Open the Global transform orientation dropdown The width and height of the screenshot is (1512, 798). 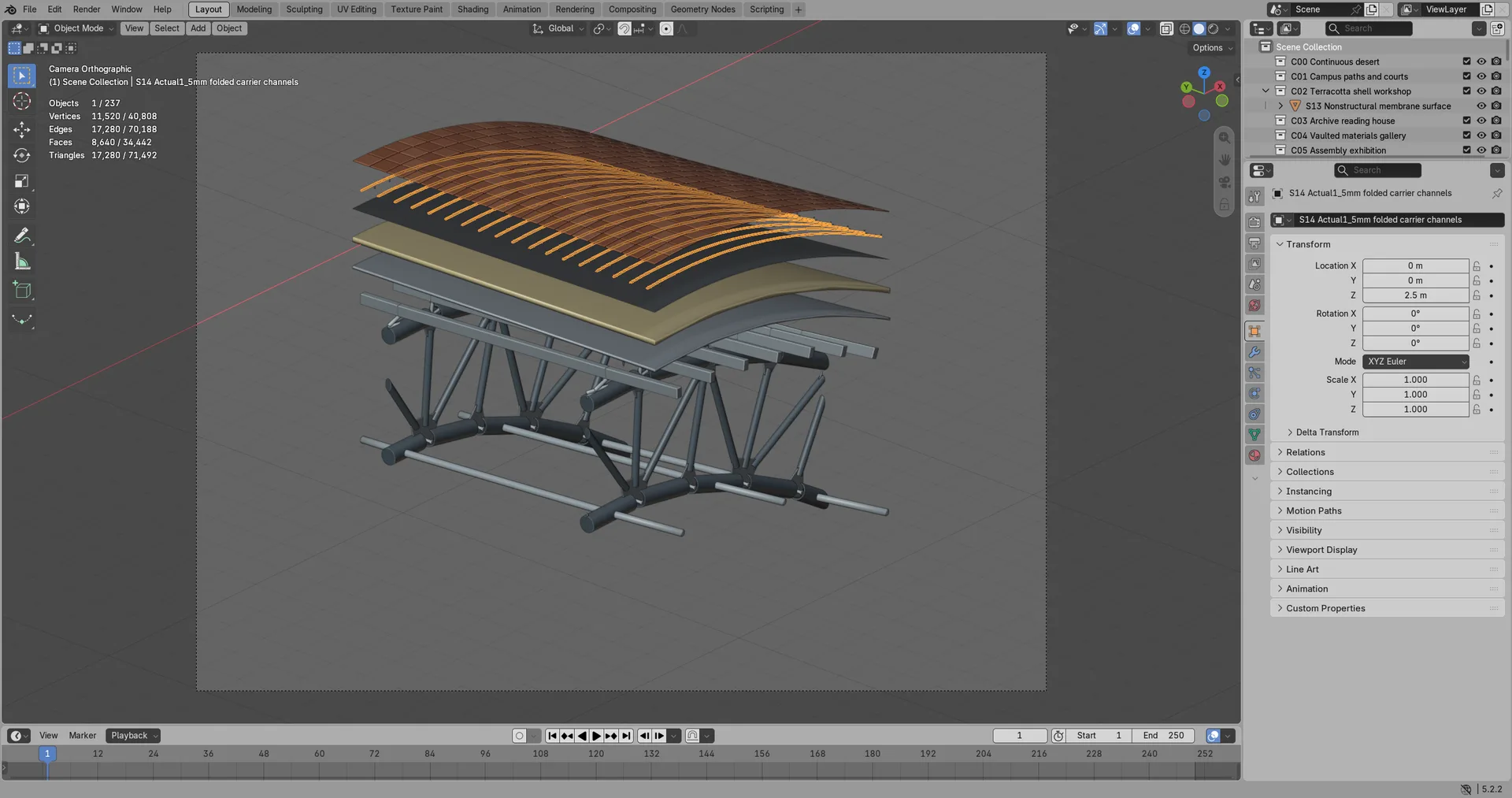(x=558, y=28)
